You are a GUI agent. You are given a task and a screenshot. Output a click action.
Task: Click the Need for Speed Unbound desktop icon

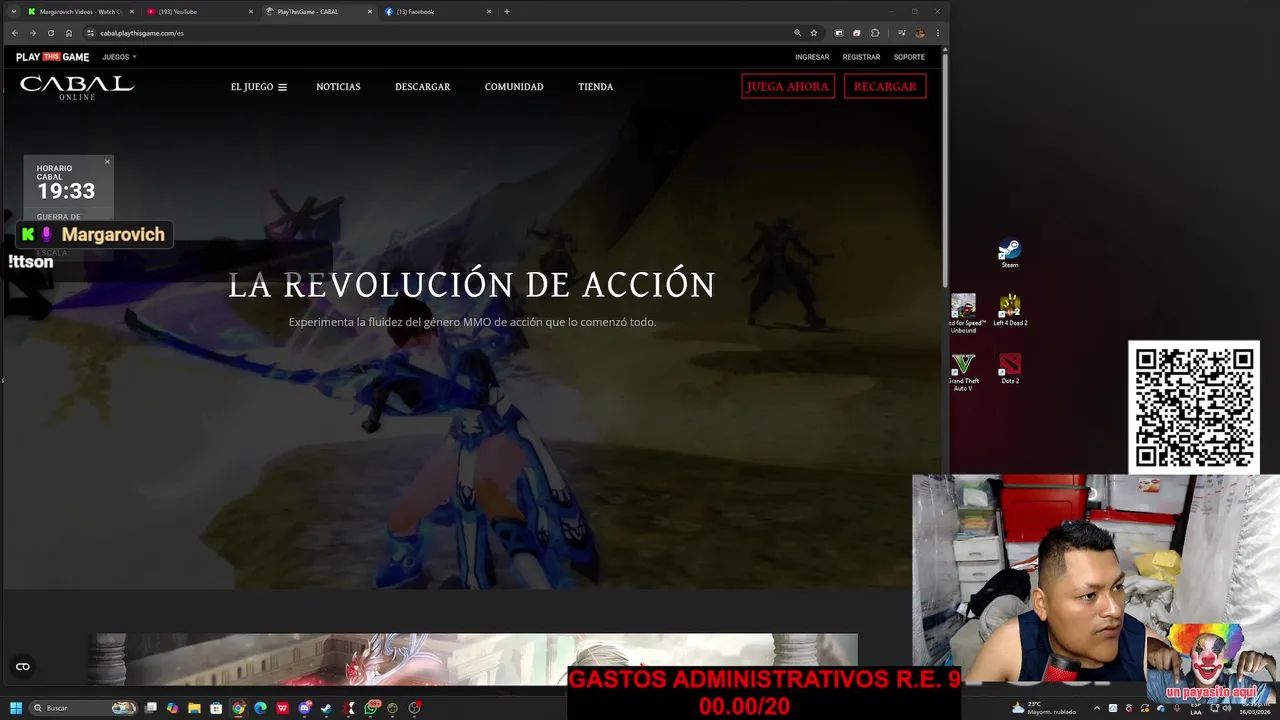click(x=964, y=313)
